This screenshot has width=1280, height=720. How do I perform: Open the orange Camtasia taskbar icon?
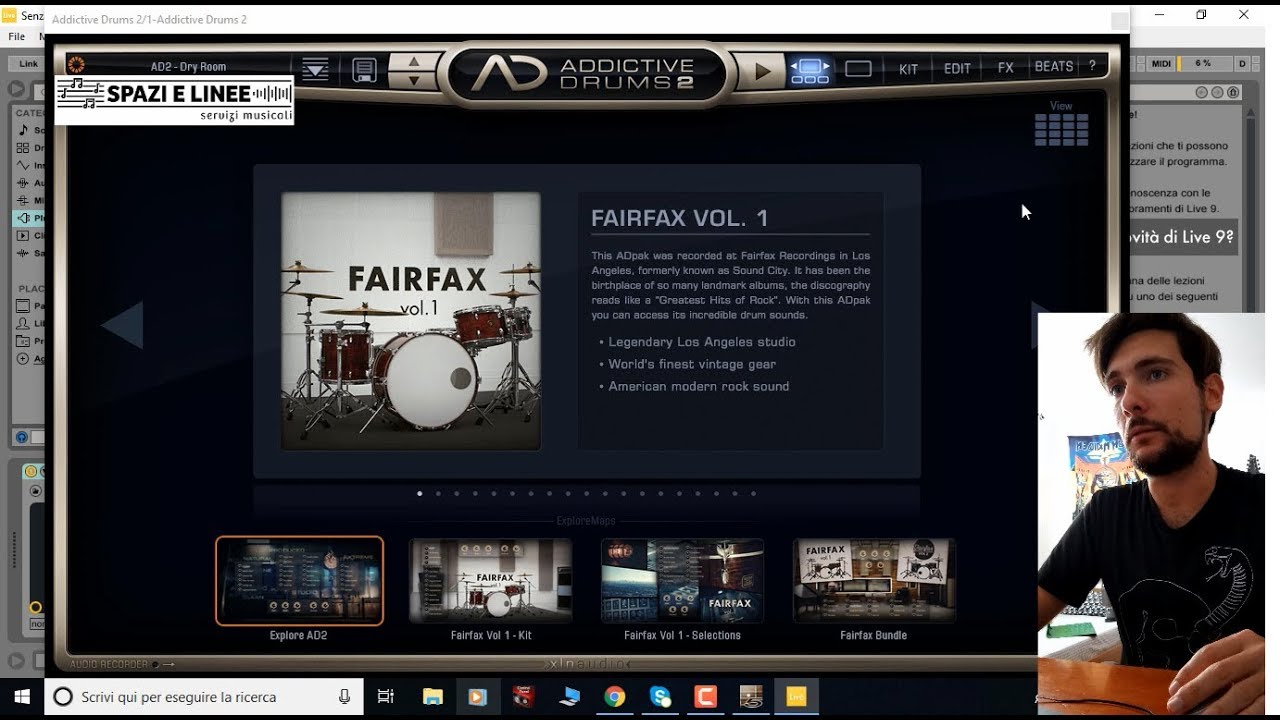coord(705,697)
